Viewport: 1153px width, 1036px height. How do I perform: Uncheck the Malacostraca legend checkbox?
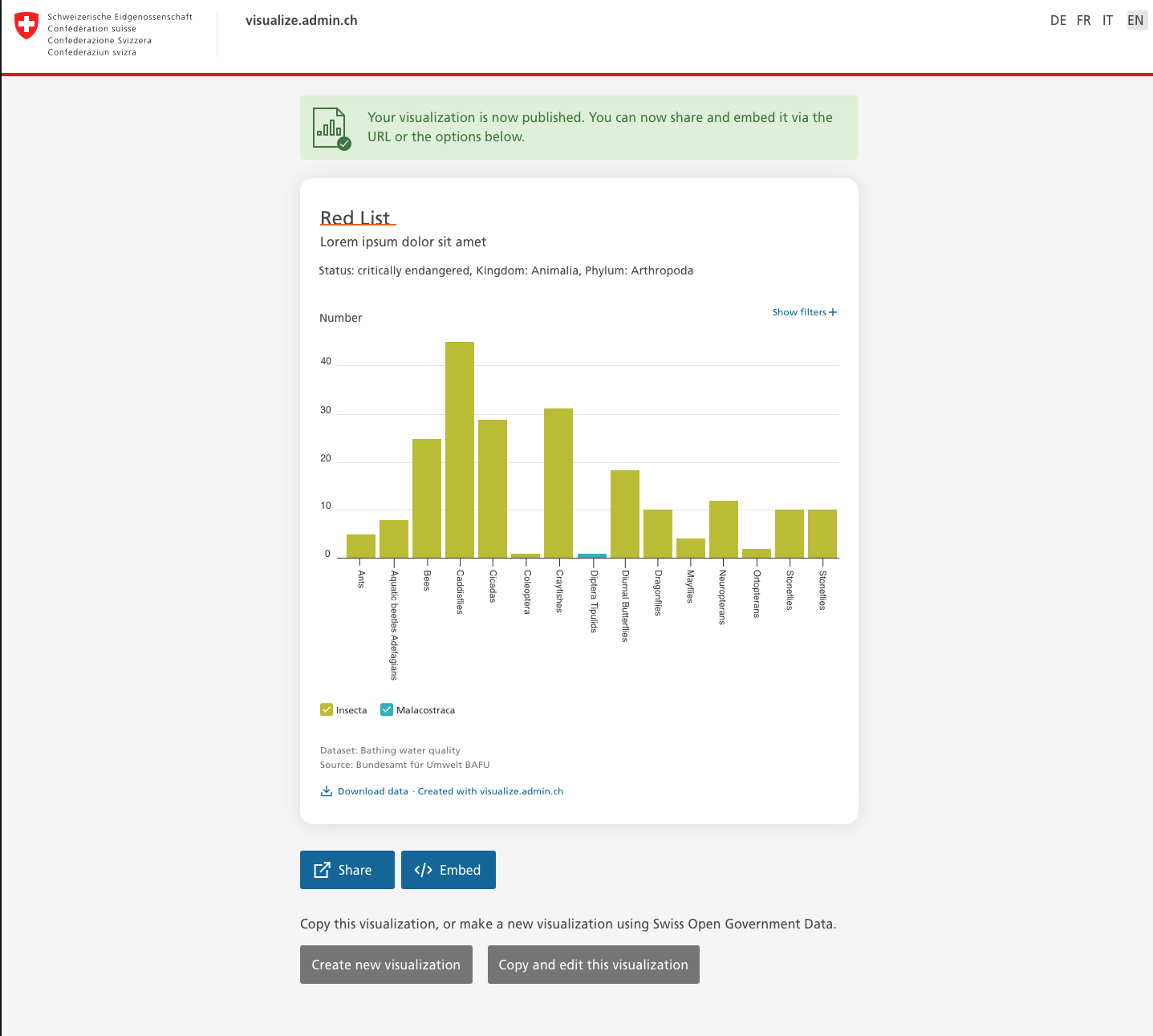(387, 709)
